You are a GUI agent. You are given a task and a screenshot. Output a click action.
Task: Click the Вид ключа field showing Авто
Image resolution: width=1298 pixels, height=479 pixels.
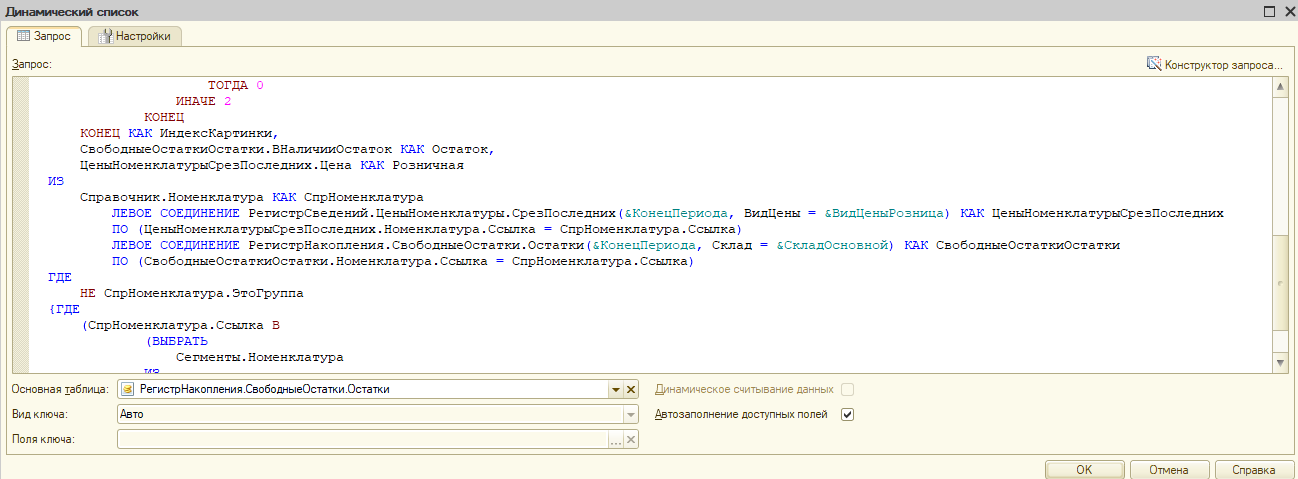click(x=370, y=414)
